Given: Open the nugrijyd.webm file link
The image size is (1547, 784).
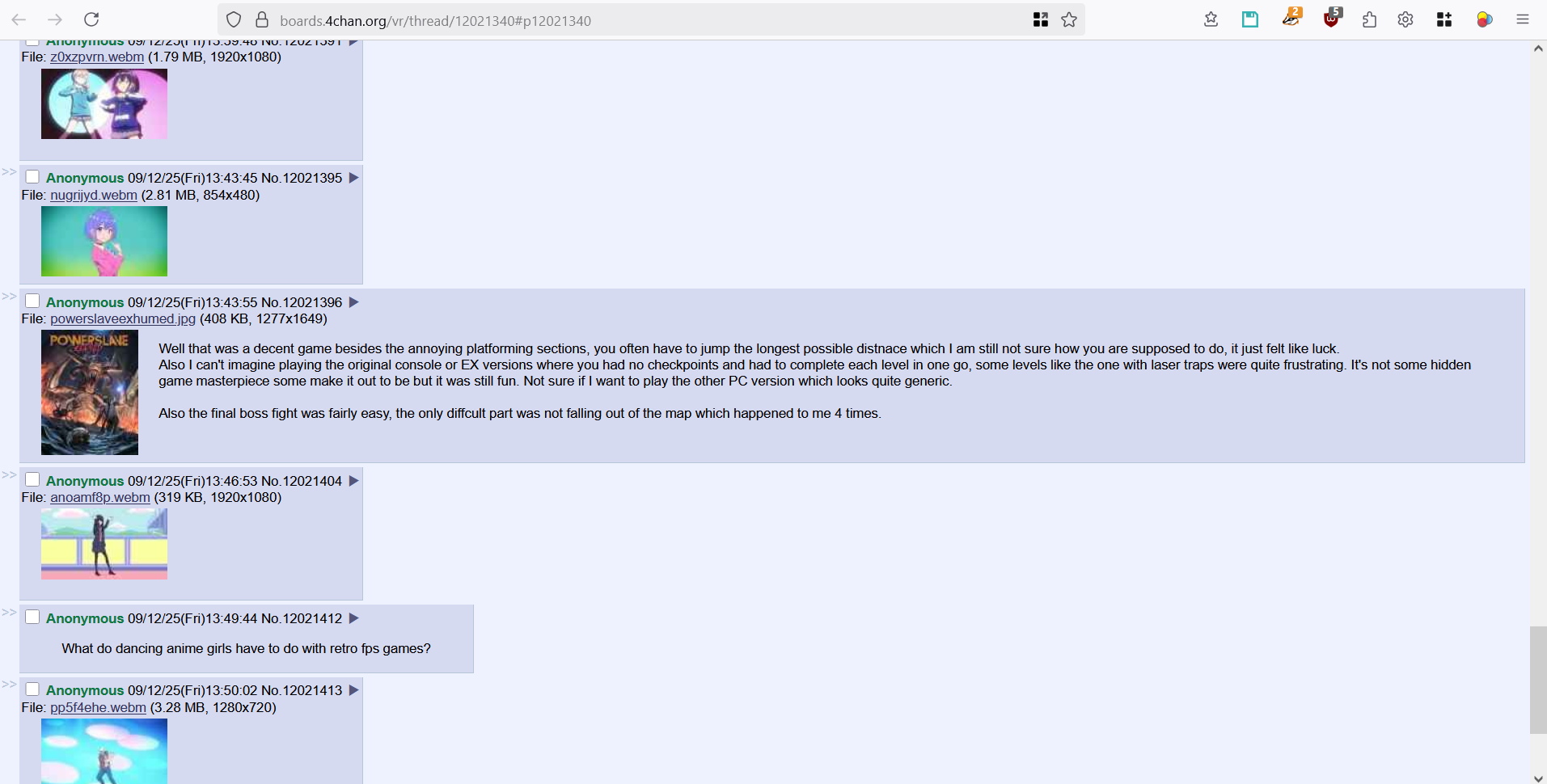Looking at the screenshot, I should click(x=94, y=195).
